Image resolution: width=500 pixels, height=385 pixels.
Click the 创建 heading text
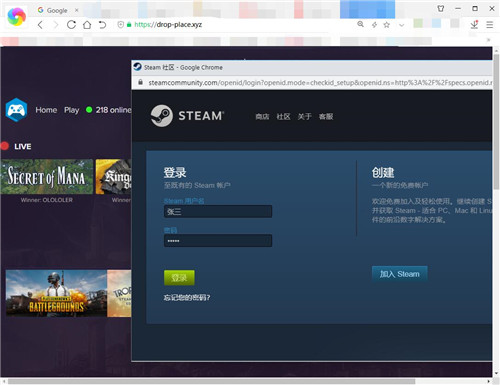tap(383, 173)
